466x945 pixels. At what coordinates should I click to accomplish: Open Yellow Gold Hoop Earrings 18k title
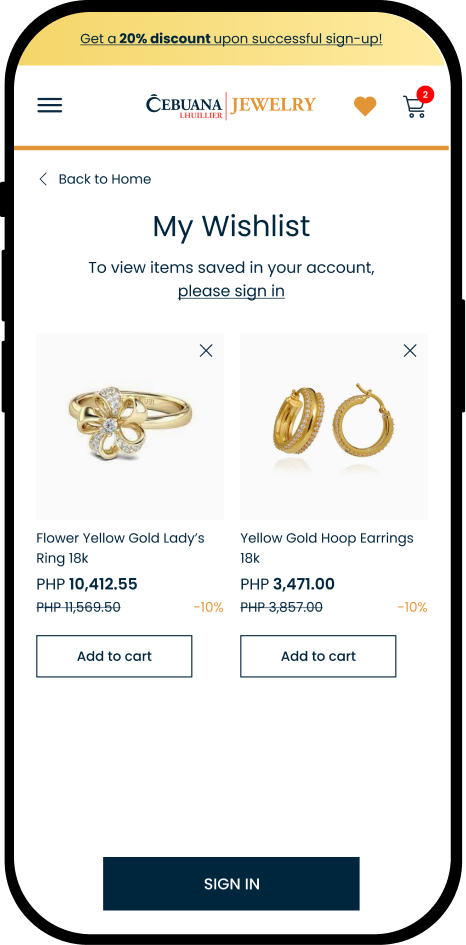(x=327, y=548)
